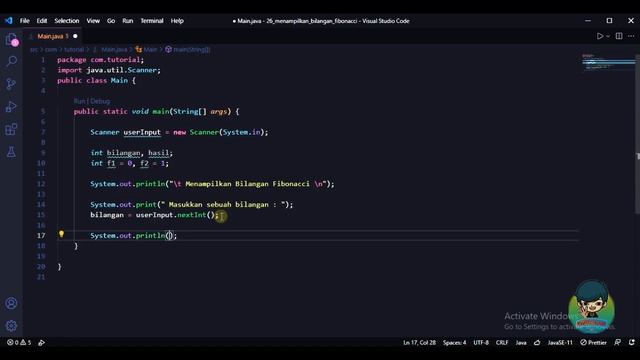The width and height of the screenshot is (640, 360).
Task: Click the args parameter on line 5
Action: (218, 111)
